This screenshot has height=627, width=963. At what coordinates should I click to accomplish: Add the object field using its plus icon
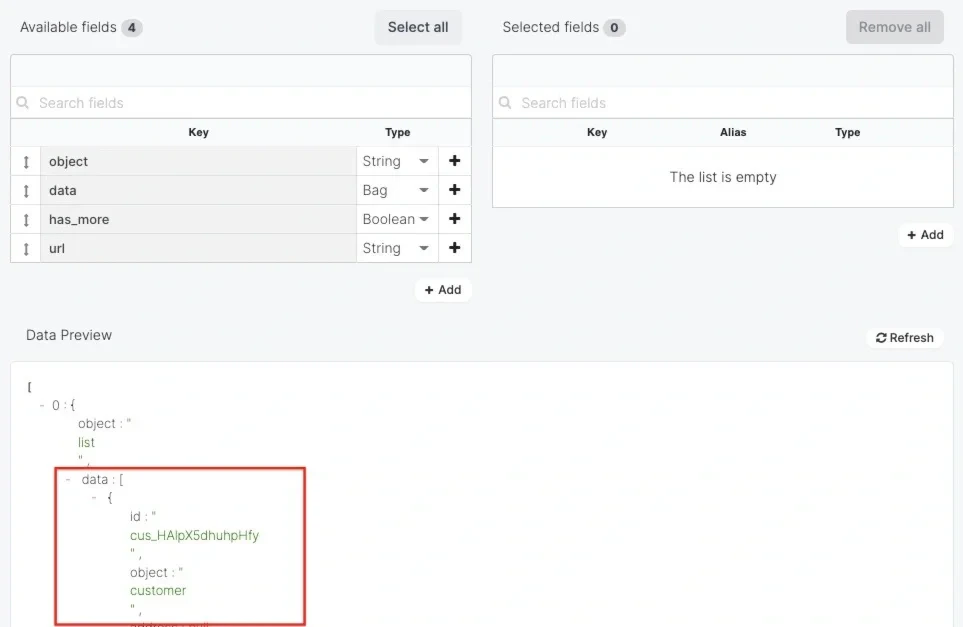point(454,161)
